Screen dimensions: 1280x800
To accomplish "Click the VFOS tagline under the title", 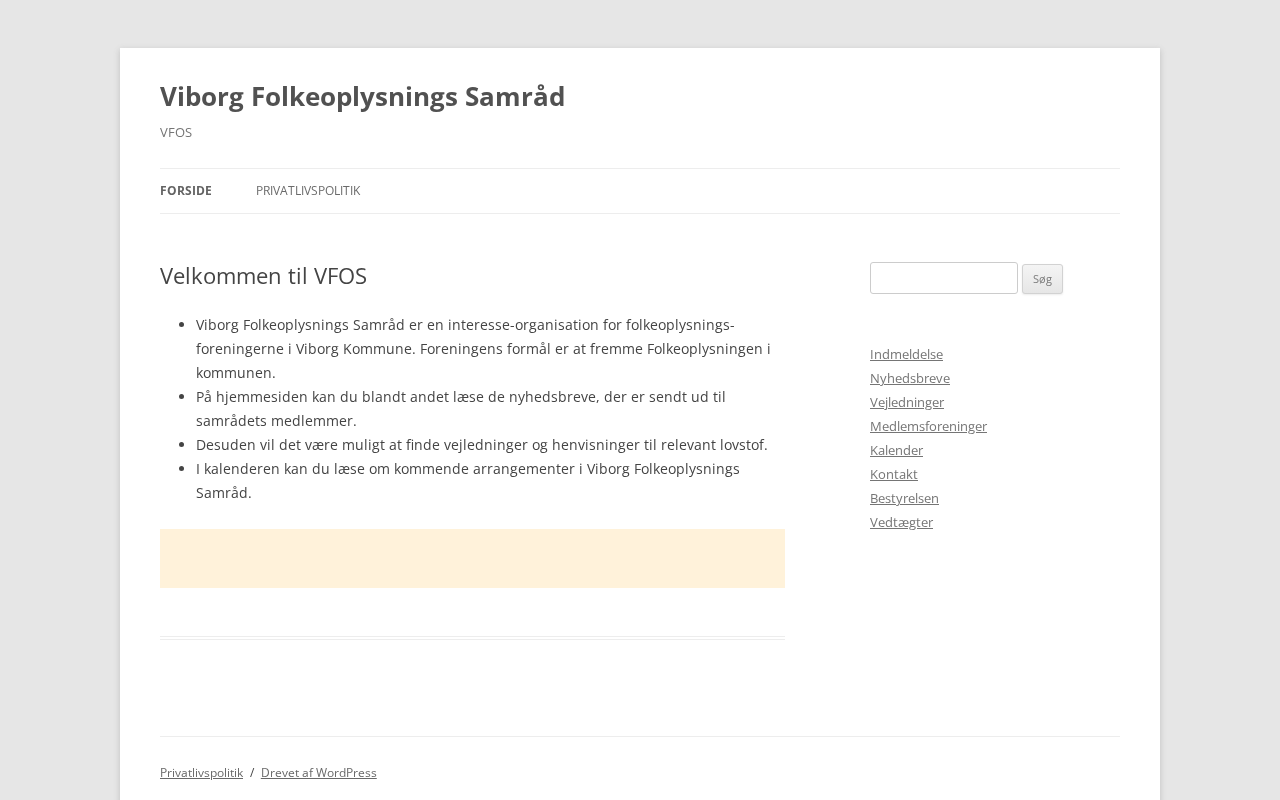I will point(176,133).
